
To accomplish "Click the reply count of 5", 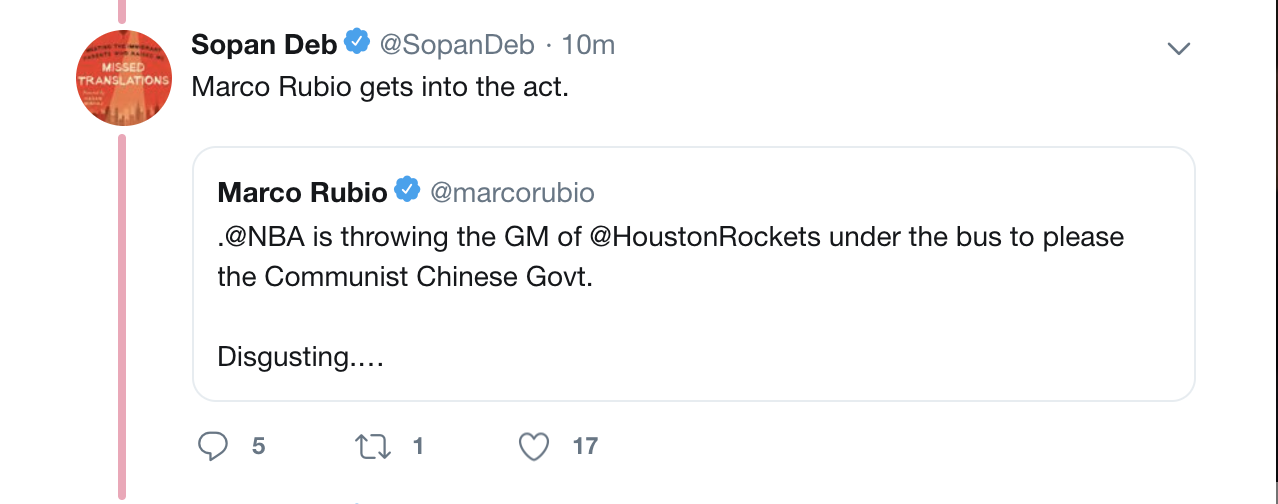I will (x=258, y=446).
